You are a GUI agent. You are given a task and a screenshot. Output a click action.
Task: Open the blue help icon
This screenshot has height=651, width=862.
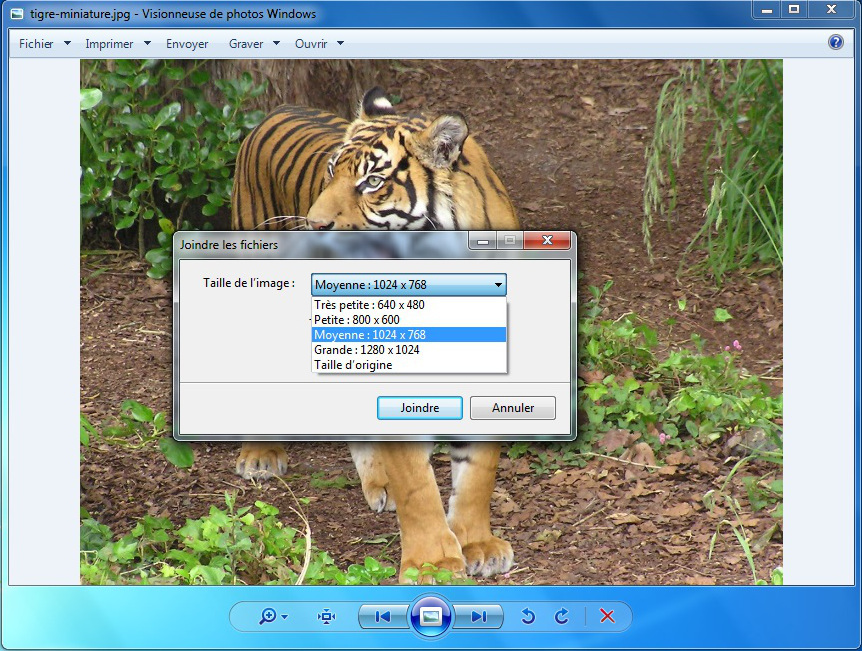tap(836, 42)
